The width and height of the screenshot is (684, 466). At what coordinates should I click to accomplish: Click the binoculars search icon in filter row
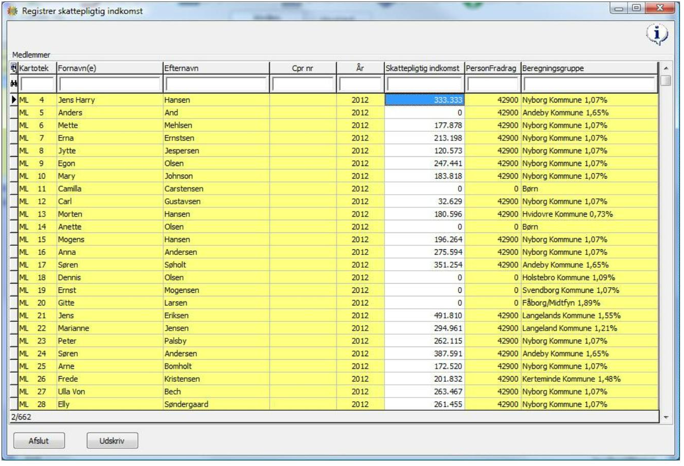[x=14, y=83]
